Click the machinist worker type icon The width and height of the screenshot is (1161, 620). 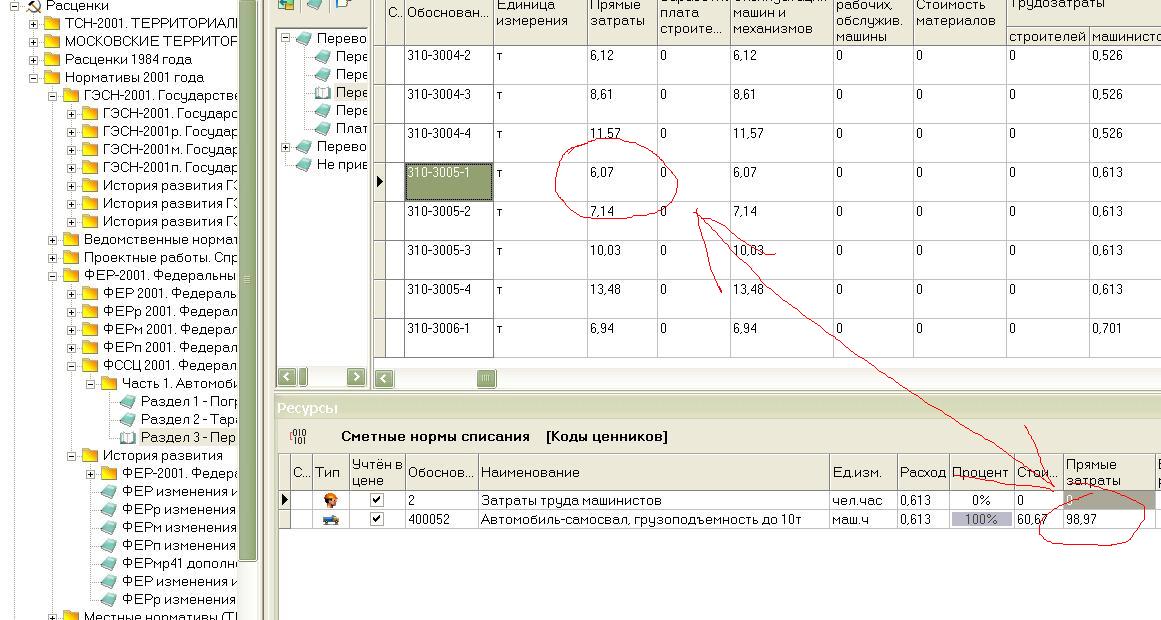coord(329,500)
